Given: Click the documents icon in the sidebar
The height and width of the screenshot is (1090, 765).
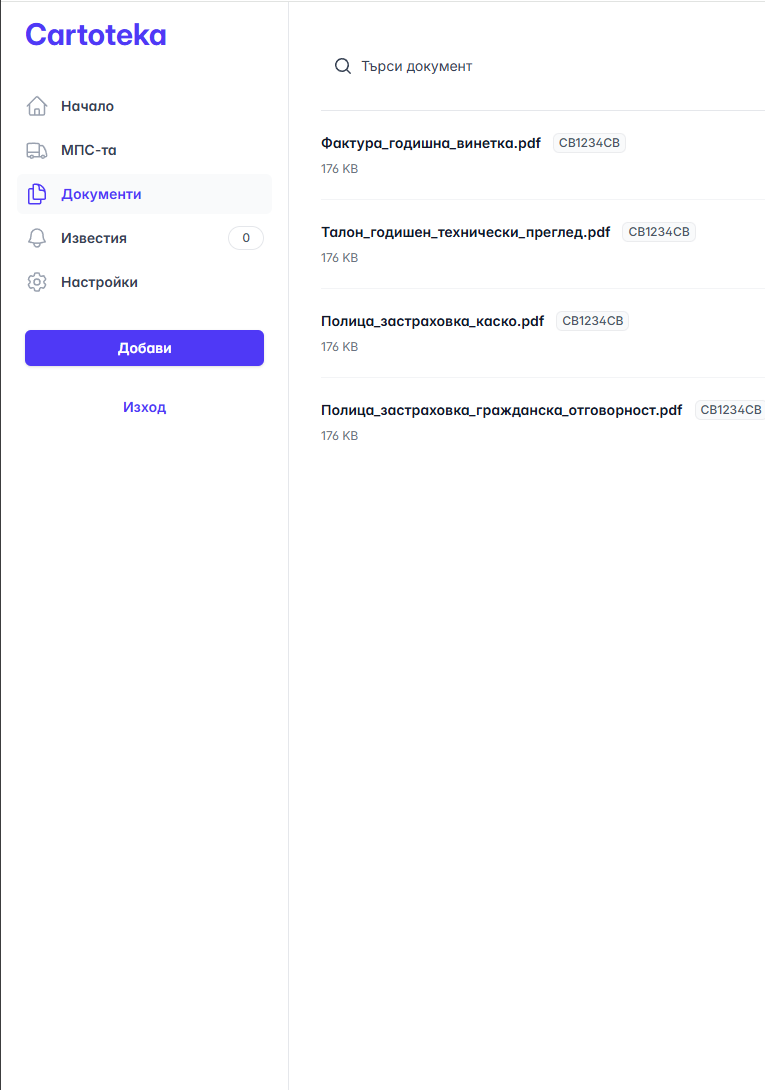Looking at the screenshot, I should [x=37, y=194].
